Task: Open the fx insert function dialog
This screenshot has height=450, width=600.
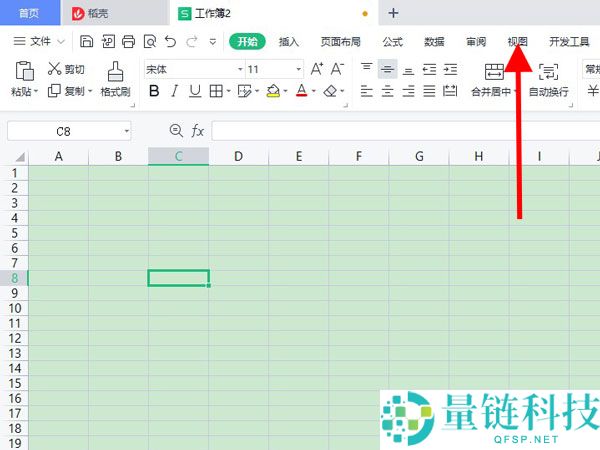Action: coord(197,131)
